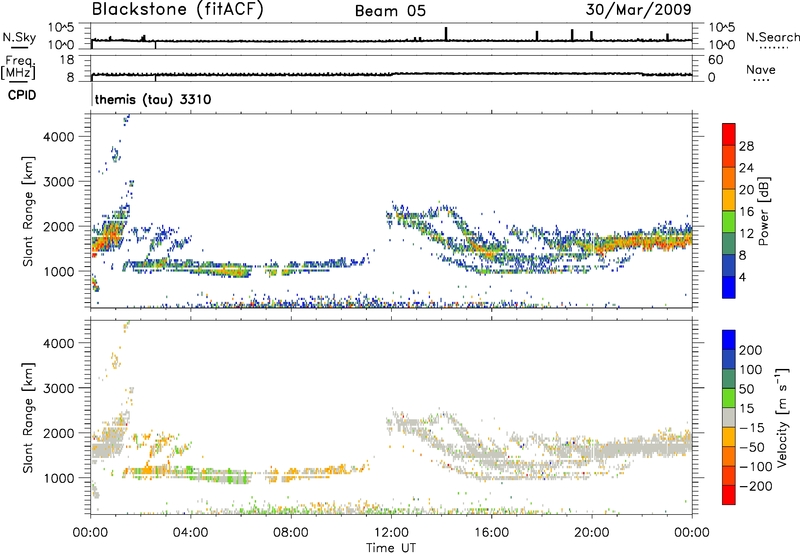
Task: Click the "Slant Range [km]" label of velocity panel
Action: coord(28,417)
